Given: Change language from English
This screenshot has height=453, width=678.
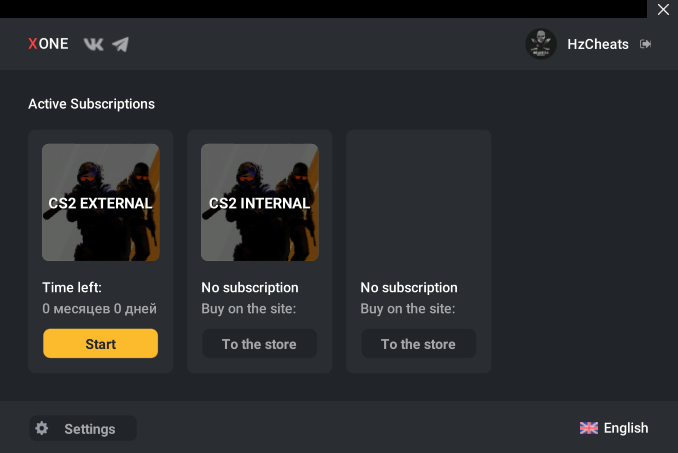Looking at the screenshot, I should pos(626,428).
